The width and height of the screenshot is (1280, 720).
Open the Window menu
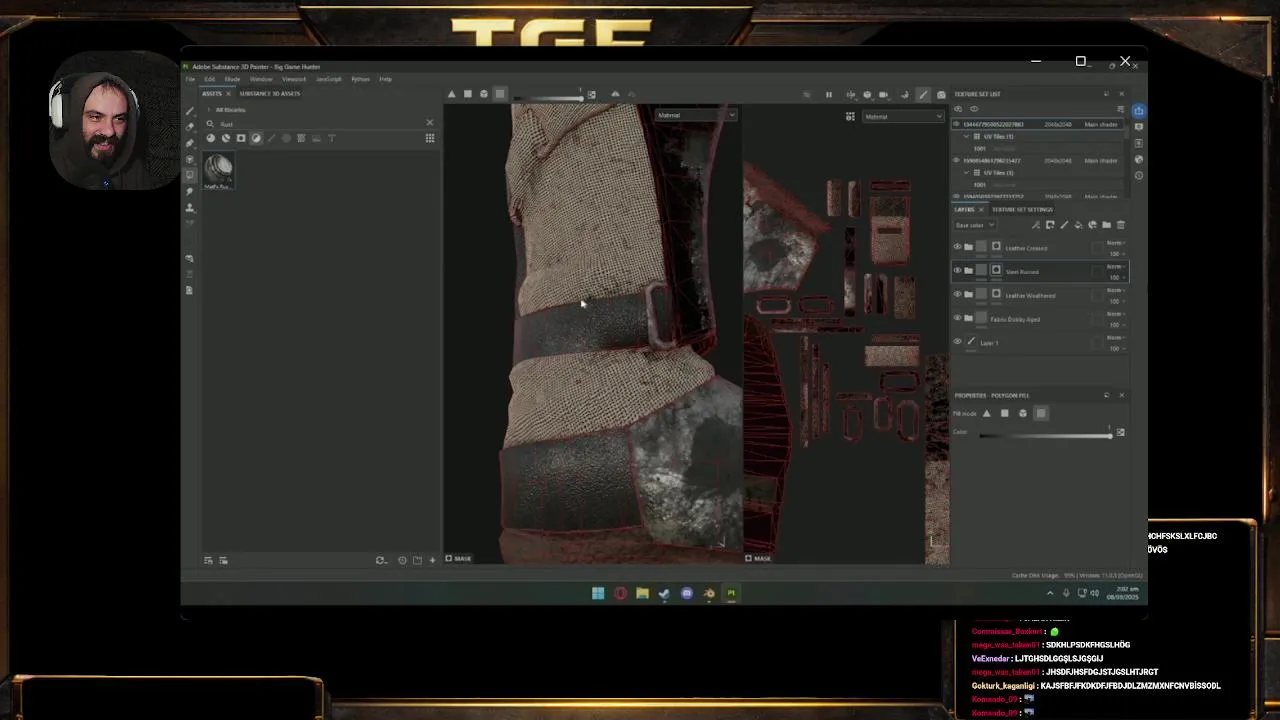261,79
